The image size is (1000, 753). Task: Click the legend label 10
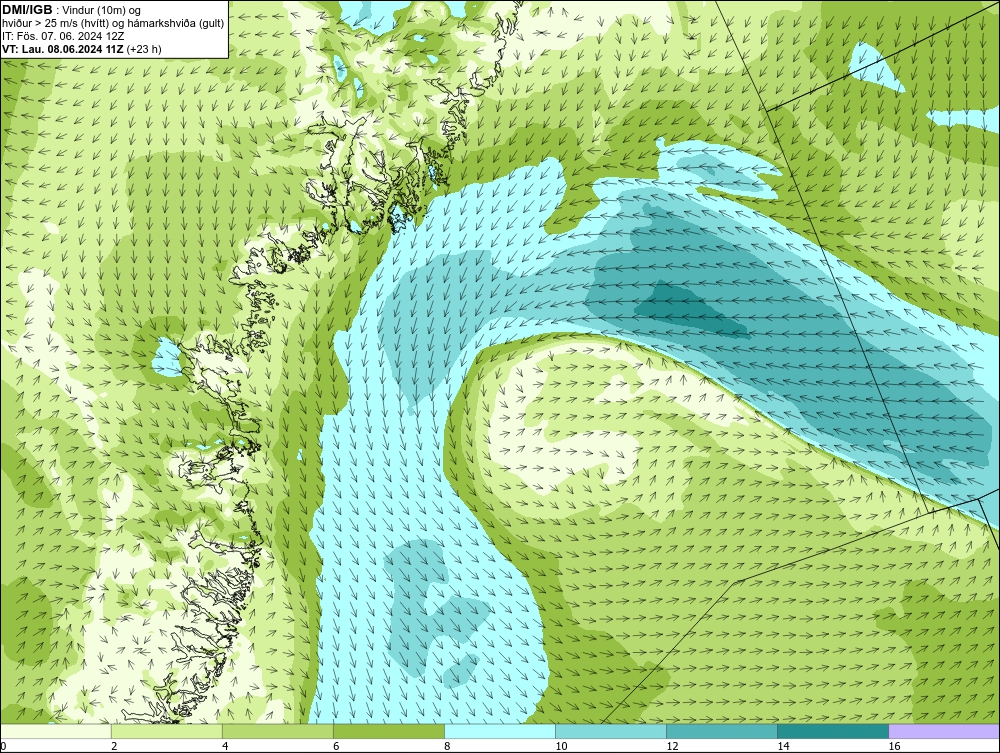(x=561, y=746)
